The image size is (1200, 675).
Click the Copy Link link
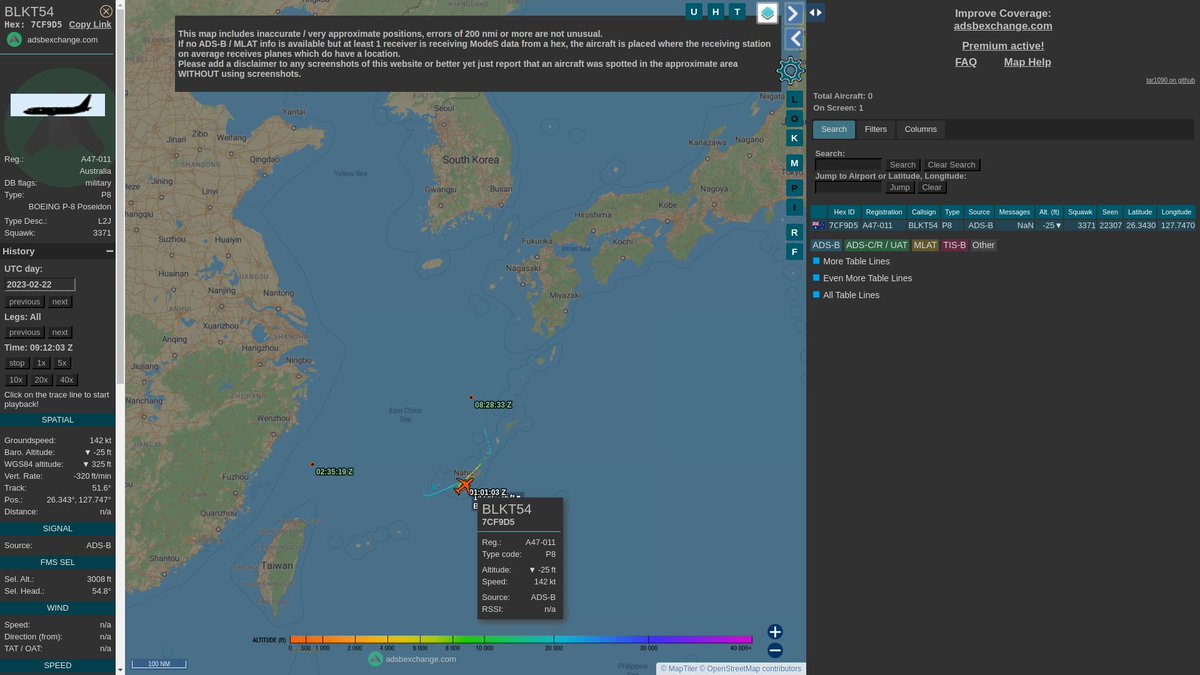coord(90,24)
